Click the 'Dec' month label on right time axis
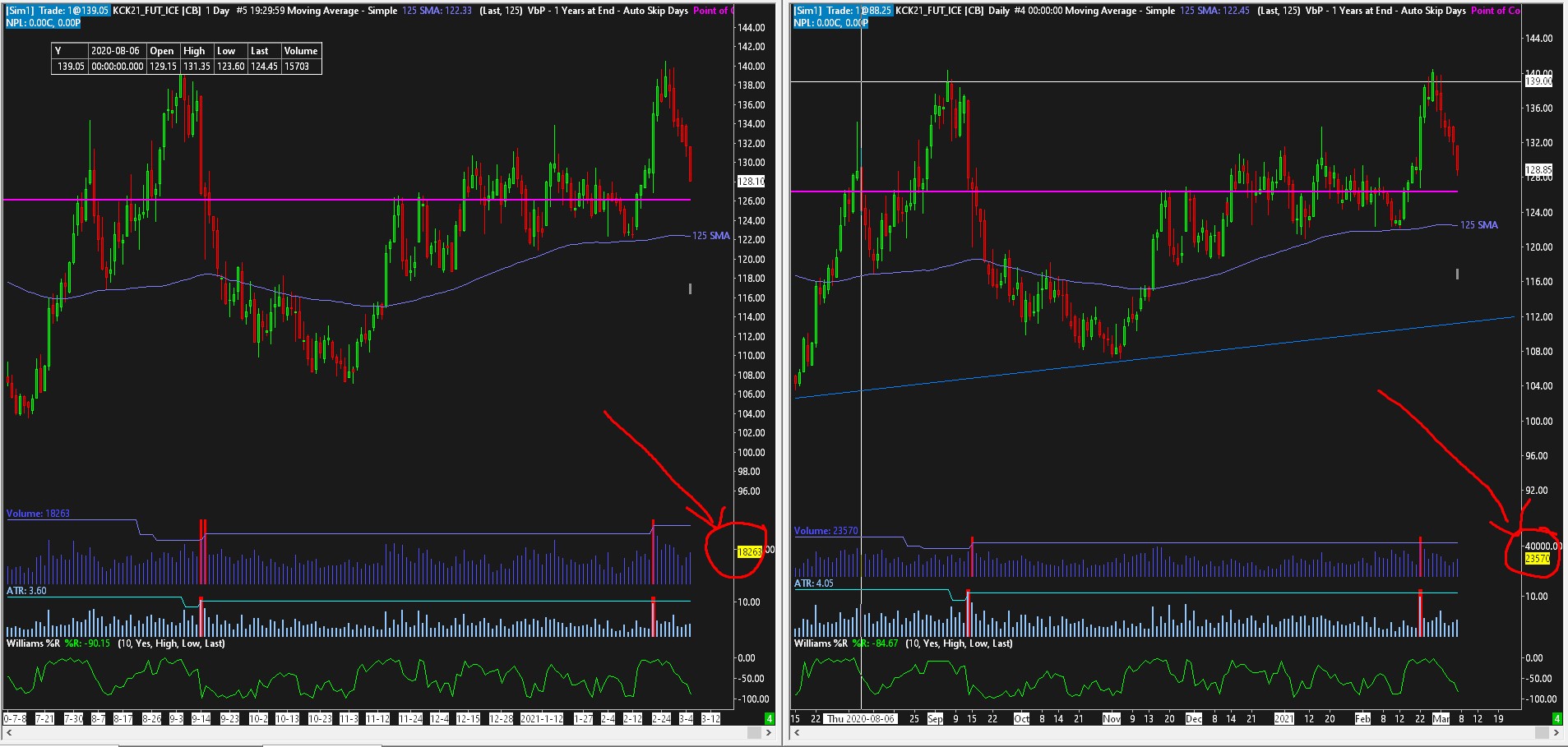 1193,719
